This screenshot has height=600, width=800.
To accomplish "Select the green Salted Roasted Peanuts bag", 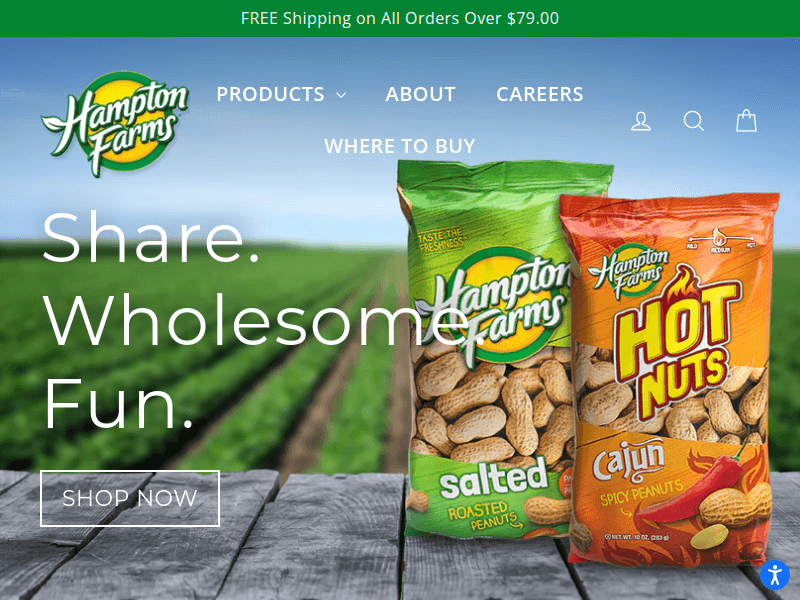I will click(490, 349).
